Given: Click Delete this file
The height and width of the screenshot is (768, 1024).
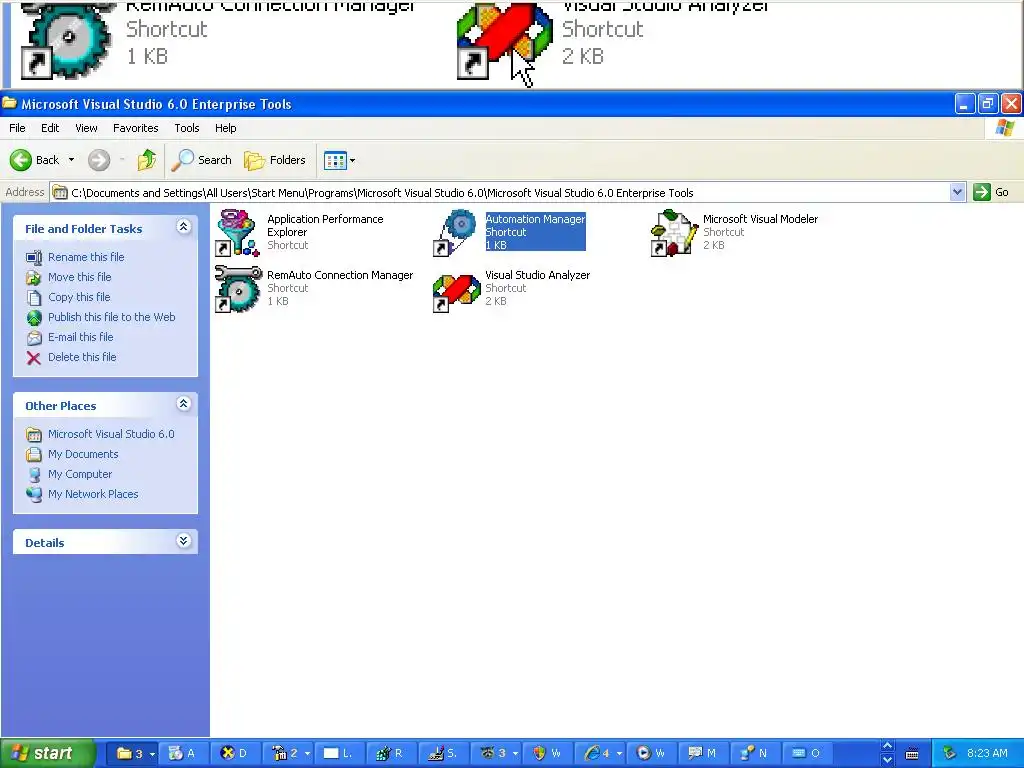Looking at the screenshot, I should point(82,357).
